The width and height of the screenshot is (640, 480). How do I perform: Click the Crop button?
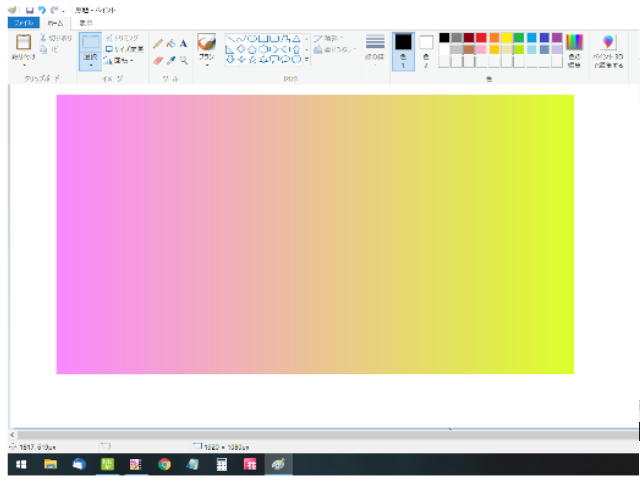click(x=122, y=38)
